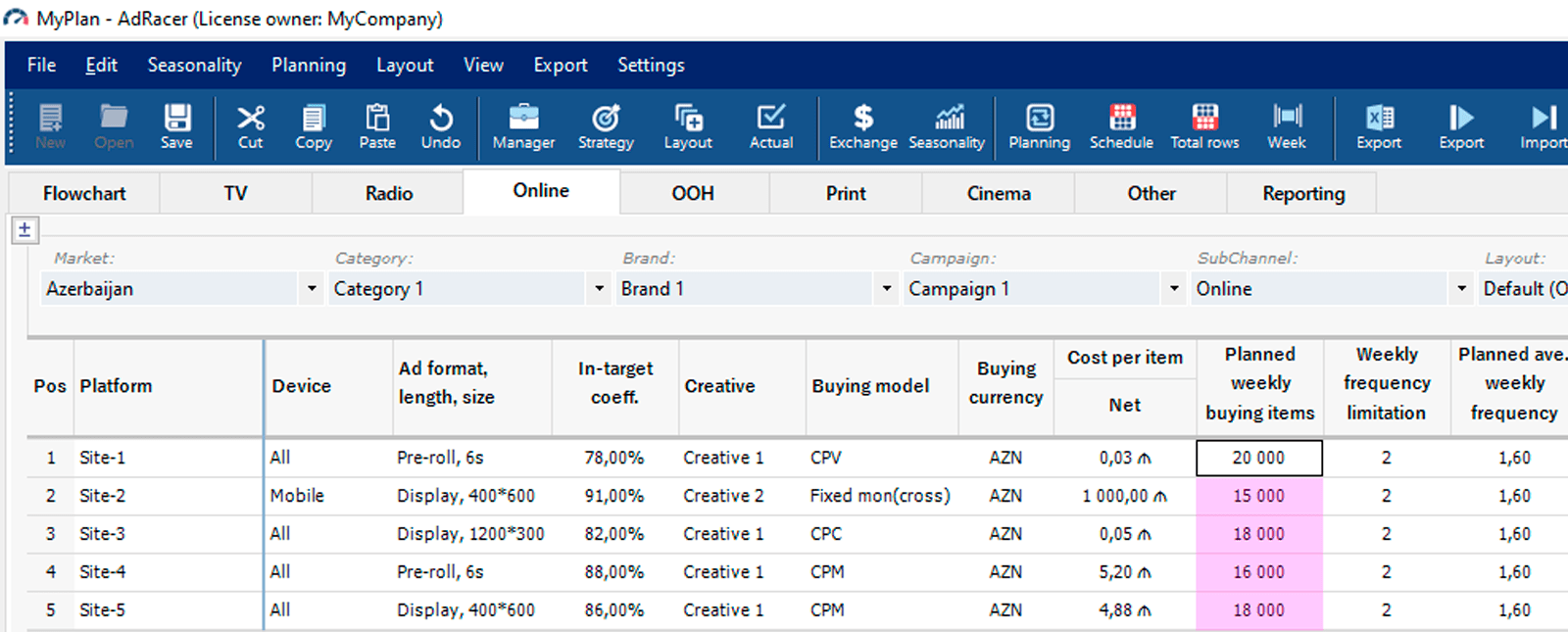Image resolution: width=1568 pixels, height=632 pixels.
Task: Switch to the TV tab
Action: click(x=235, y=193)
